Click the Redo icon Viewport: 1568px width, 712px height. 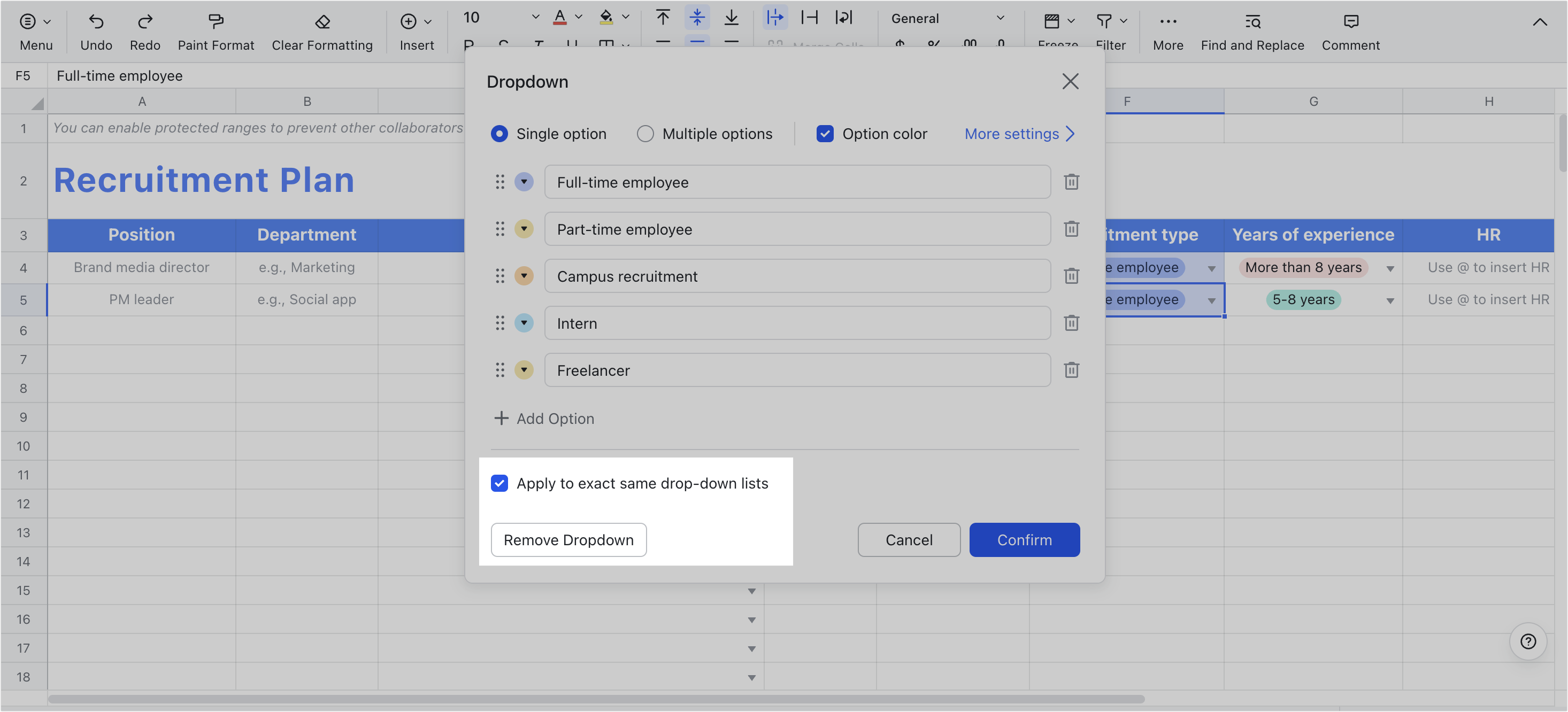tap(145, 22)
